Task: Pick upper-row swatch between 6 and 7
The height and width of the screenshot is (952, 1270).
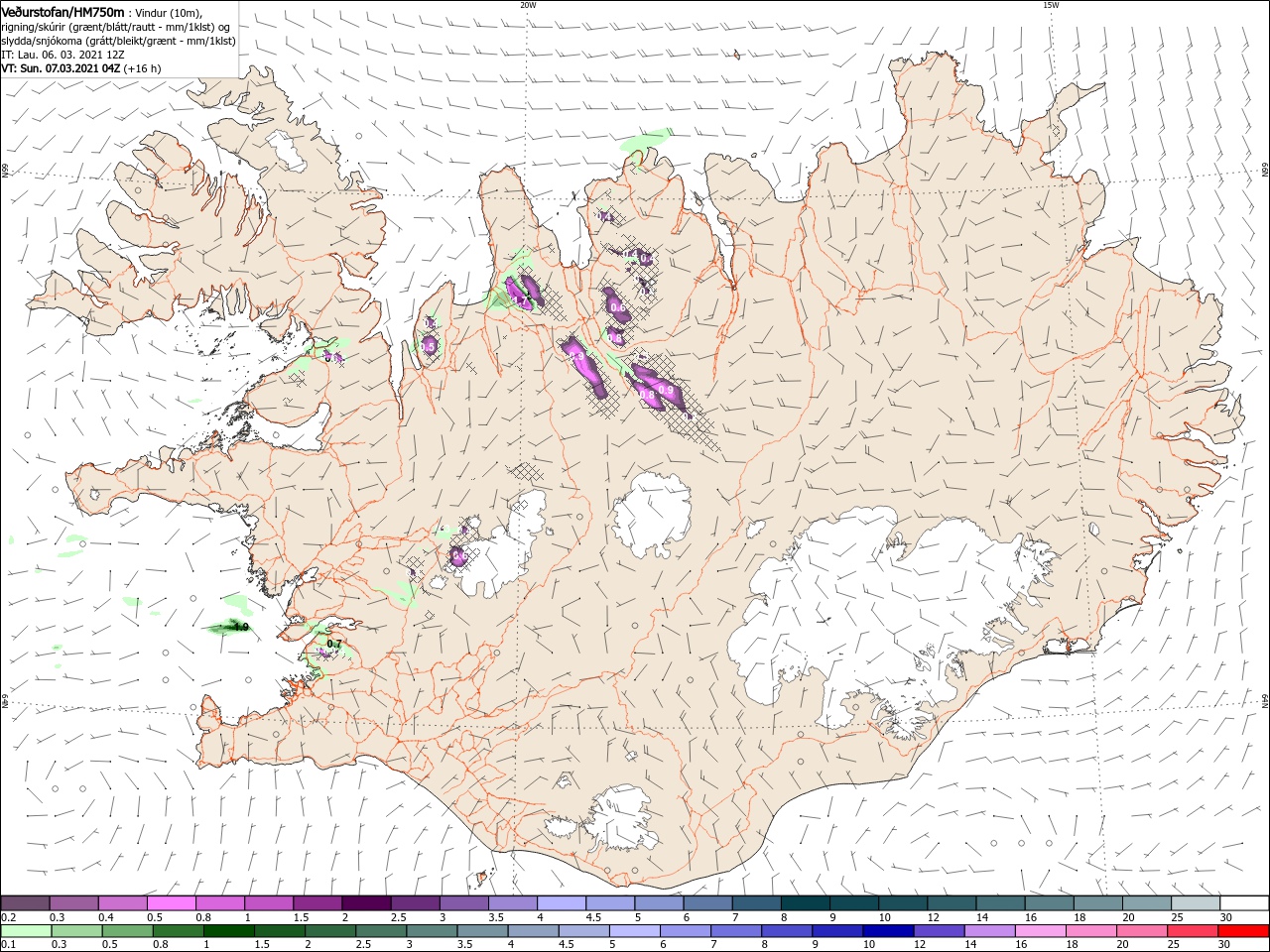Action: click(x=708, y=902)
